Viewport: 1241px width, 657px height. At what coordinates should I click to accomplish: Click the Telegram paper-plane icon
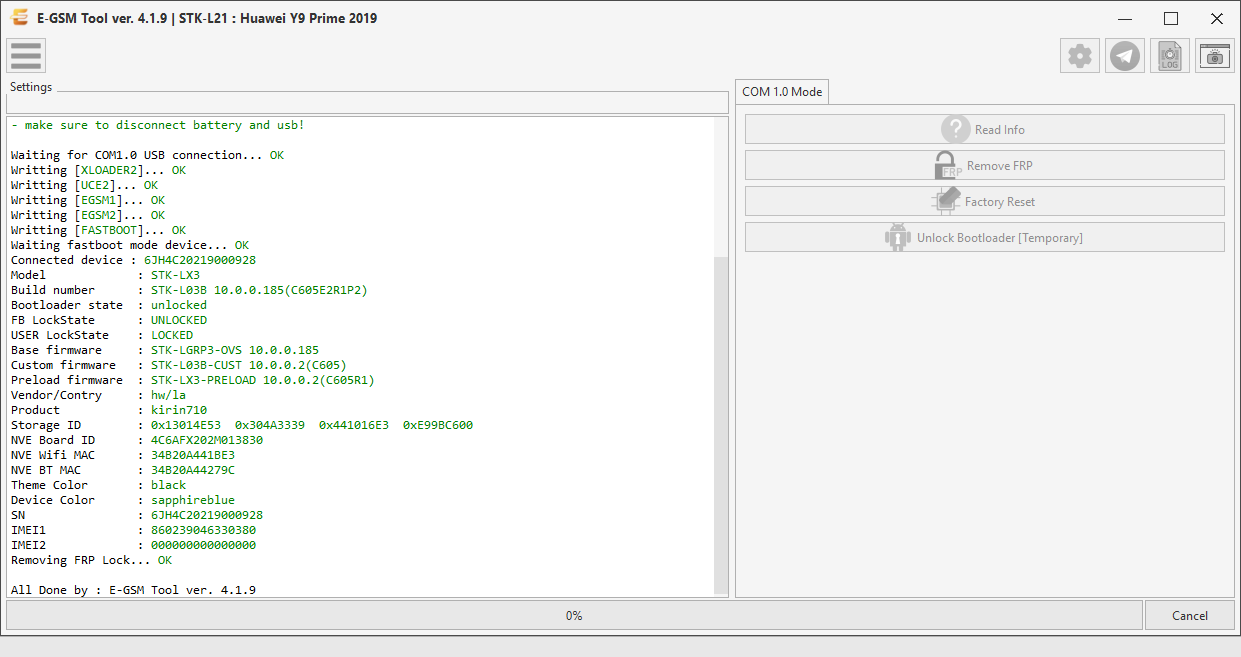(x=1125, y=56)
